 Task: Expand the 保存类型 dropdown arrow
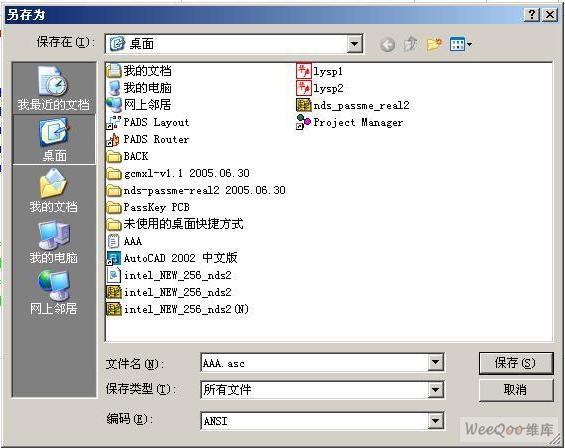pos(435,390)
